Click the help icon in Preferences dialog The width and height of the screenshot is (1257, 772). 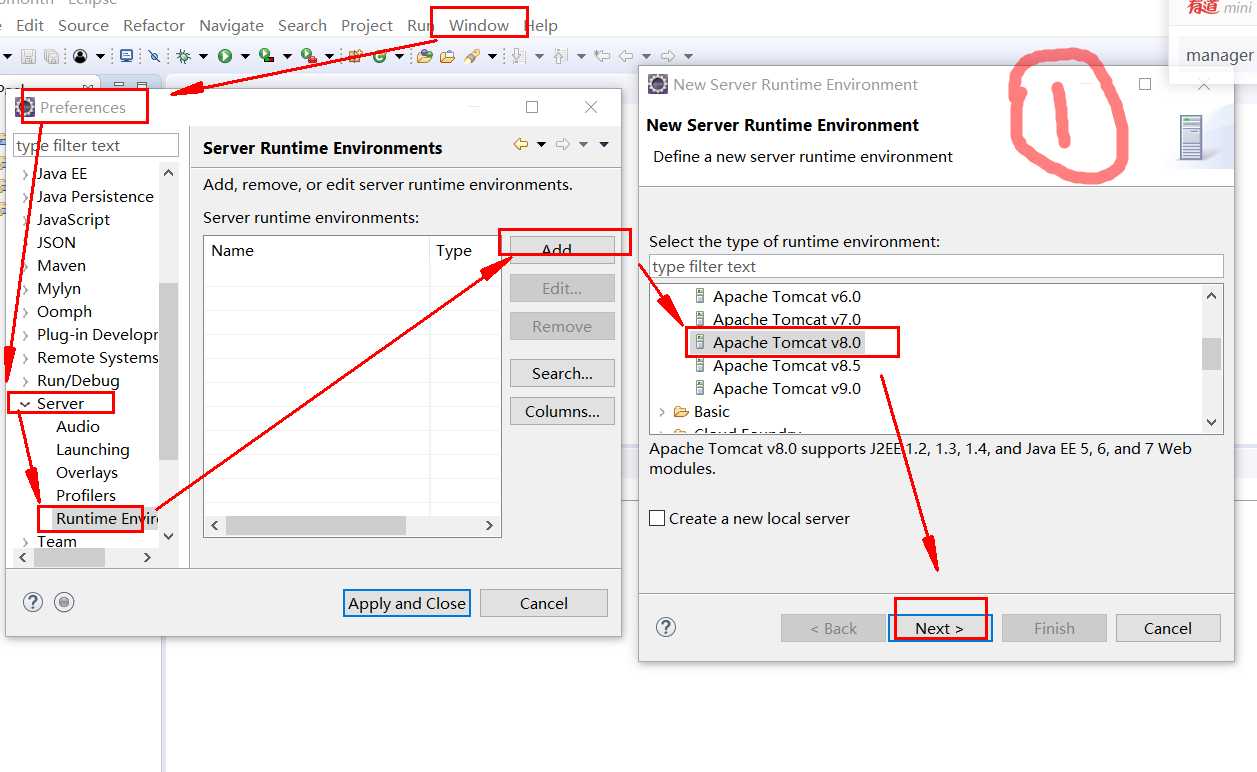(33, 602)
